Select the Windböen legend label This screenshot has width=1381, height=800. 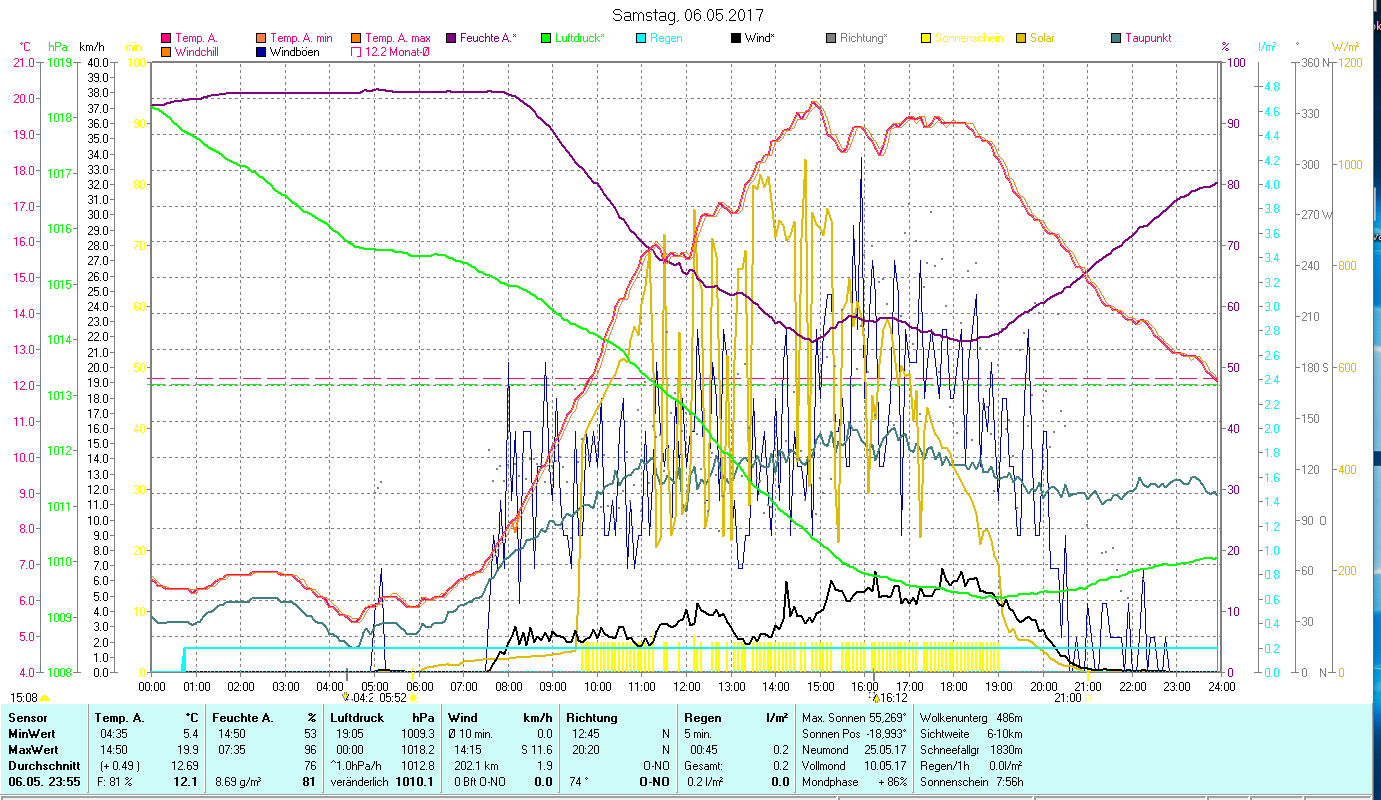295,51
